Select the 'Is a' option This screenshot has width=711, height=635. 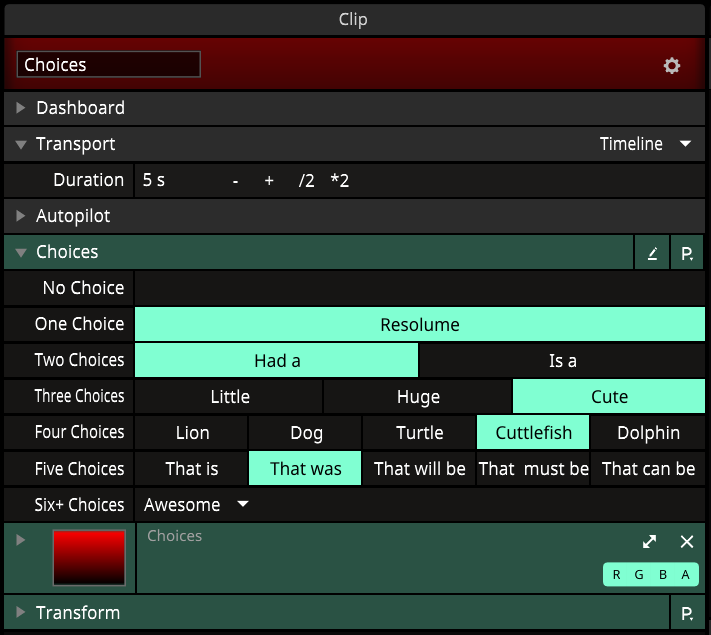click(x=562, y=360)
